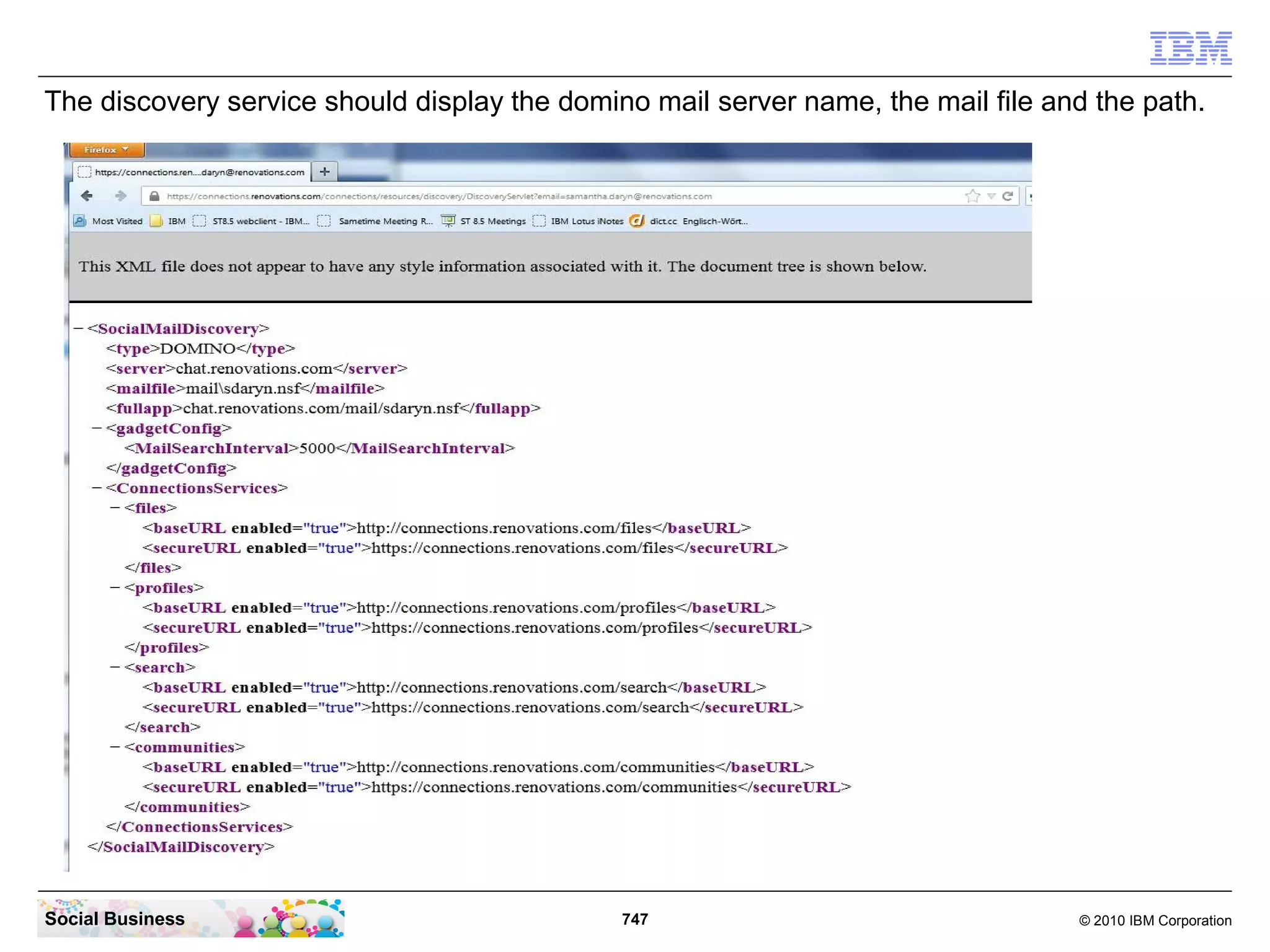The height and width of the screenshot is (952, 1270).
Task: Select the connections.ren...daryn@renovations.com tab
Action: [192, 172]
